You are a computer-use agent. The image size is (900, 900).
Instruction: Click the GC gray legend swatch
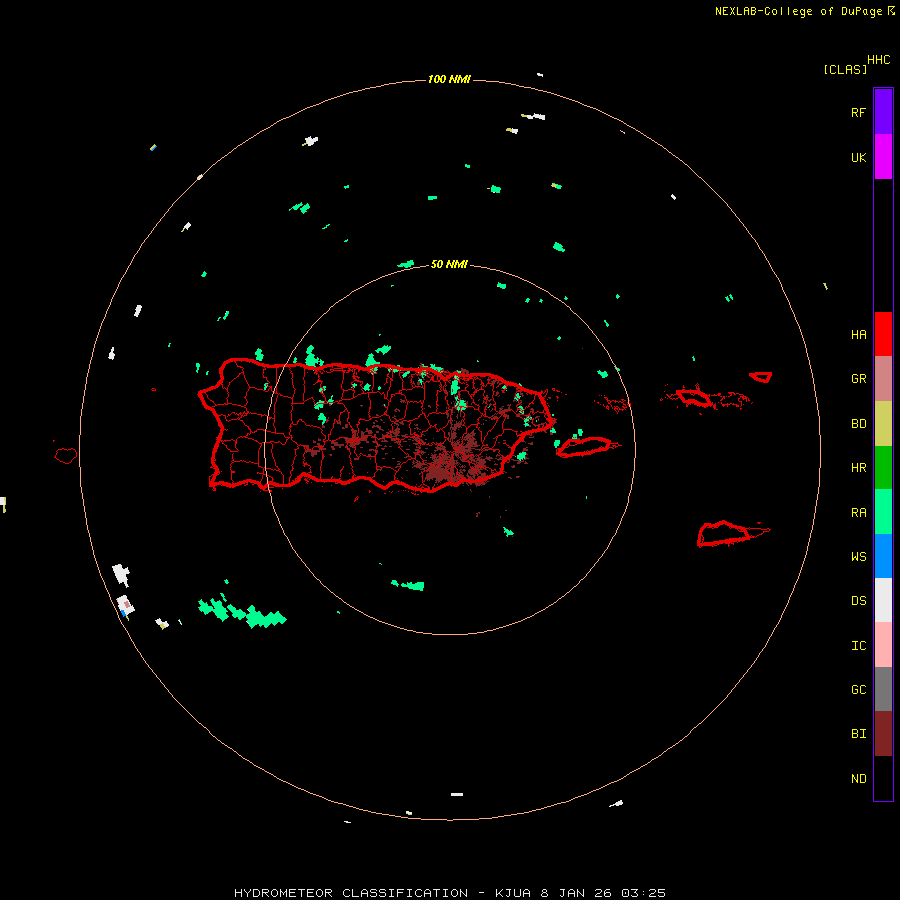883,689
